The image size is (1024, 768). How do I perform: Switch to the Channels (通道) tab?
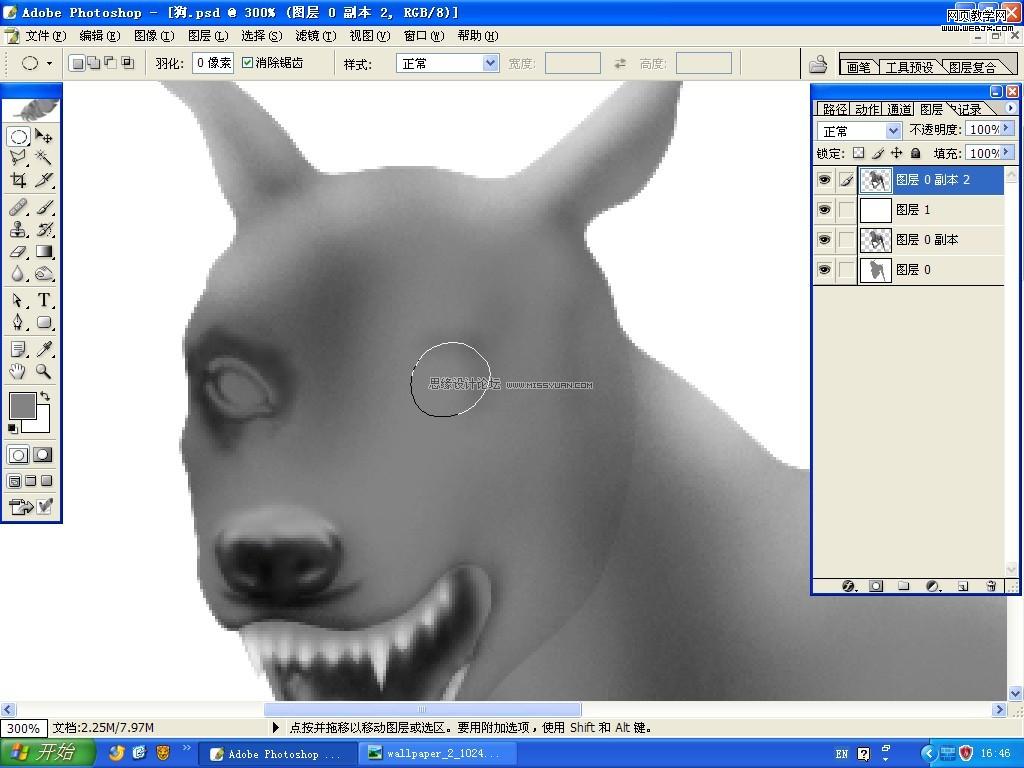tap(899, 109)
